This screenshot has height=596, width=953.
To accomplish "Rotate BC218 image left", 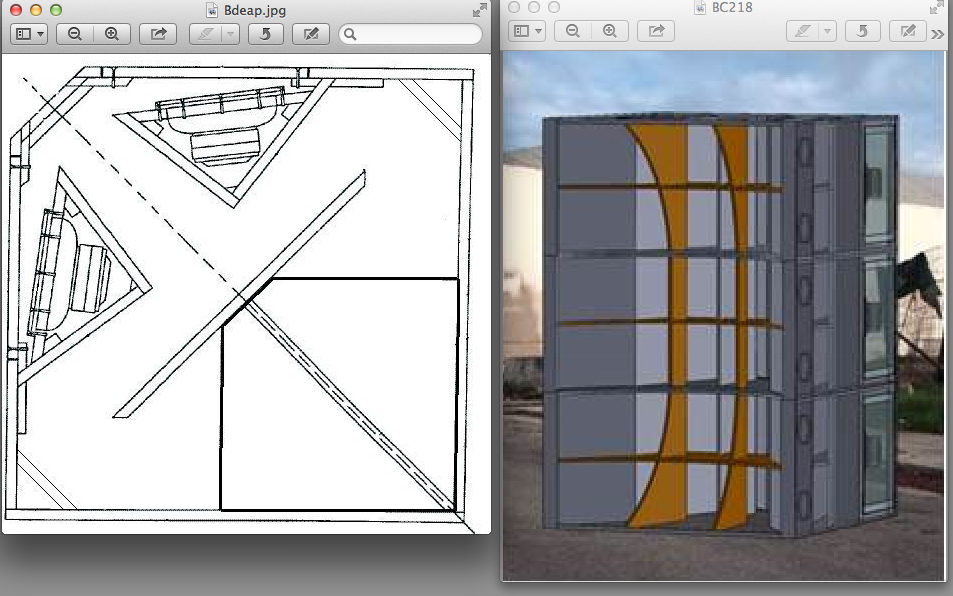I will [x=862, y=30].
